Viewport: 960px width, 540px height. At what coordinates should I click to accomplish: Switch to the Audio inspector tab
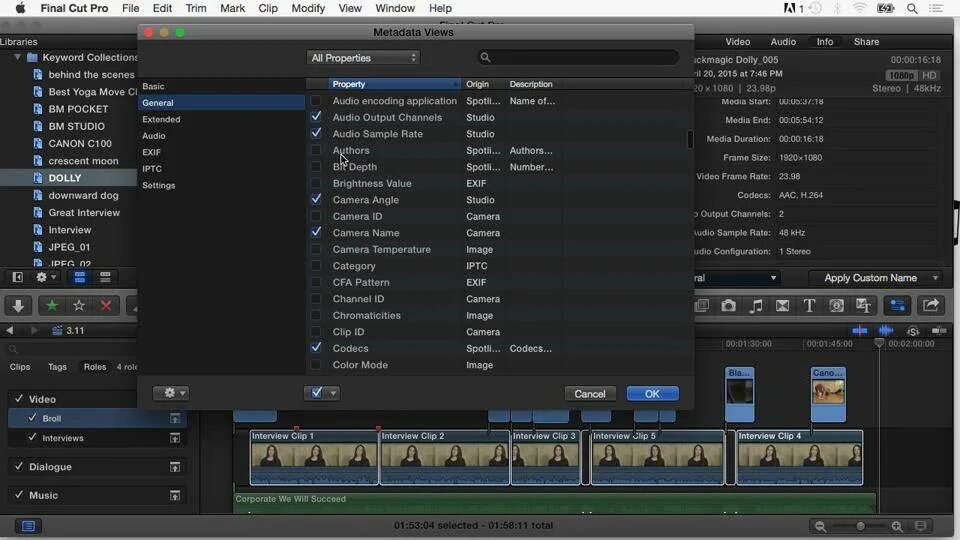783,42
